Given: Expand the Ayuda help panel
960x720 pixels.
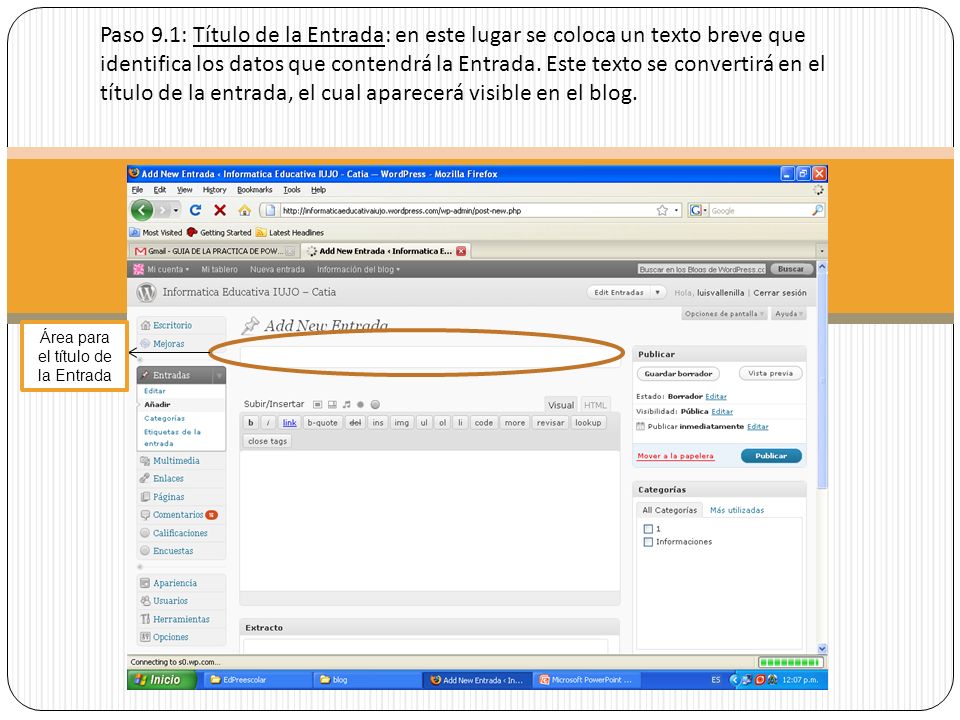Looking at the screenshot, I should (x=789, y=313).
